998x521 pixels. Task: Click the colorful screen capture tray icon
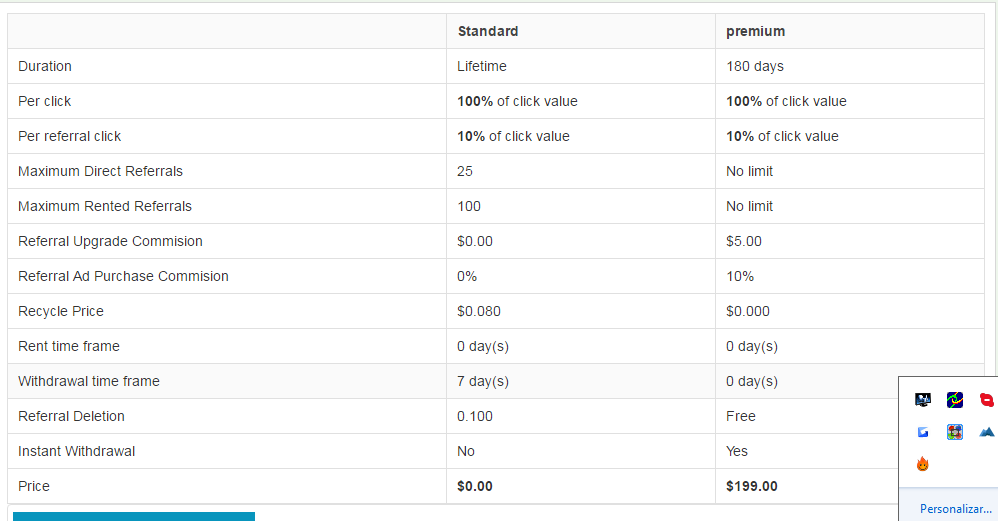pyautogui.click(x=955, y=432)
